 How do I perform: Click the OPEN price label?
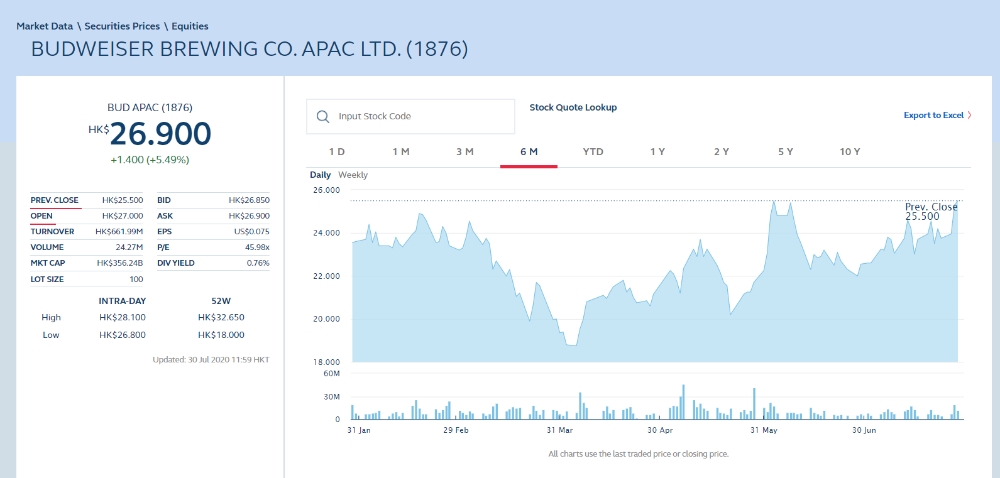[42, 216]
